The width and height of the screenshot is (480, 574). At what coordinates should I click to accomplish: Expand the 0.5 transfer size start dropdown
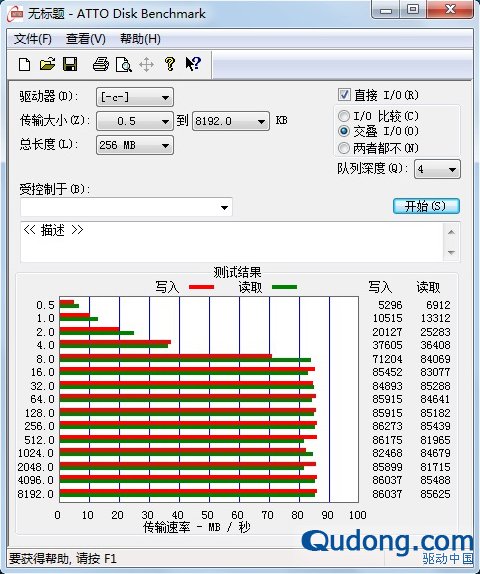pos(135,121)
